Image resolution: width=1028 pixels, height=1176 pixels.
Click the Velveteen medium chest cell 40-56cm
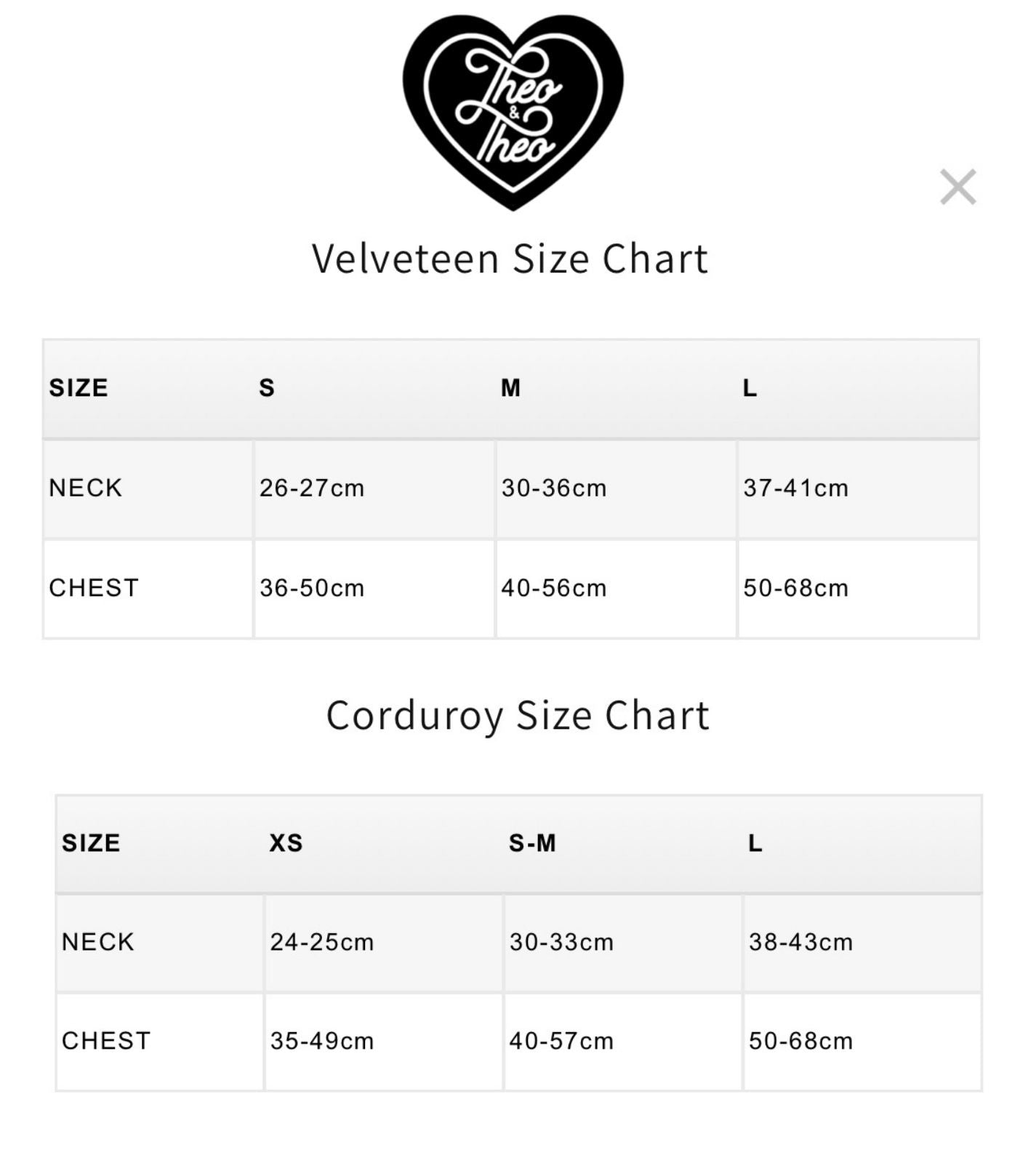pos(616,589)
